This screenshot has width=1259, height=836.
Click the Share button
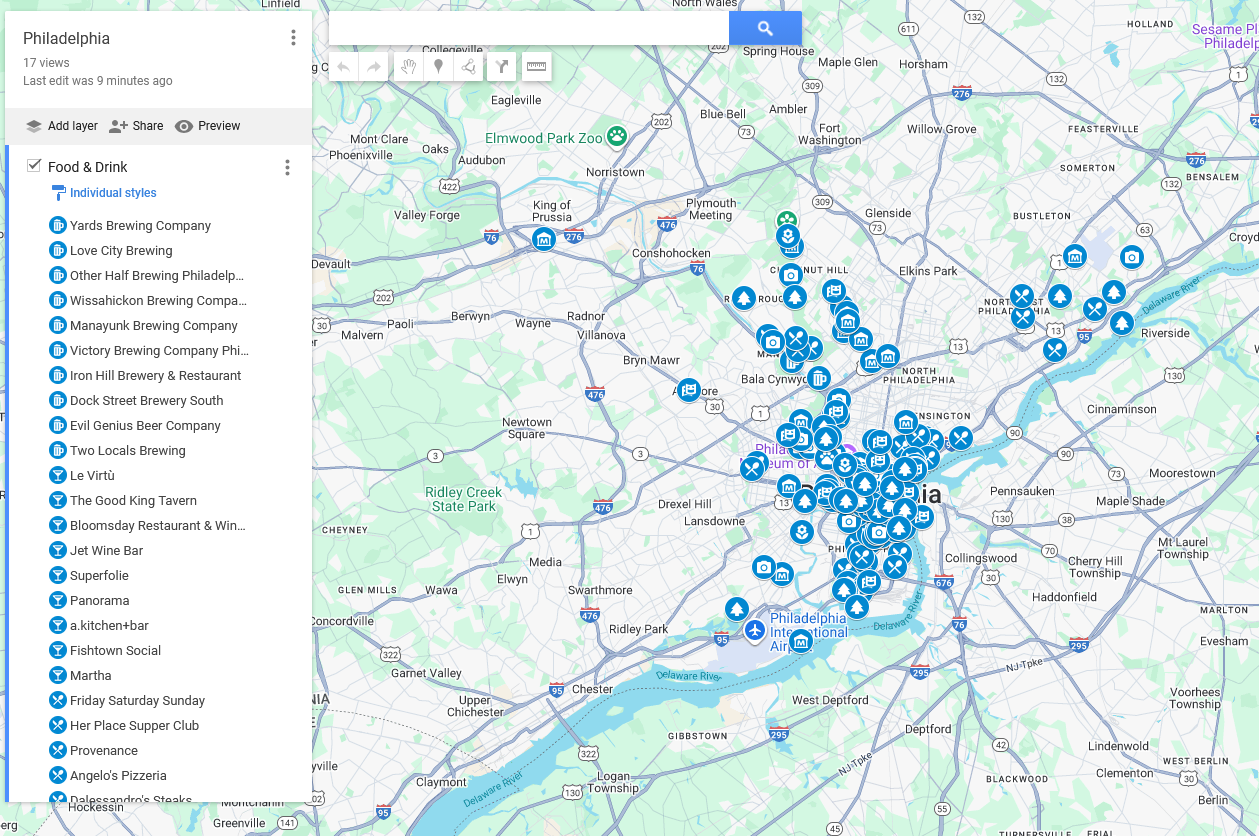pyautogui.click(x=136, y=126)
